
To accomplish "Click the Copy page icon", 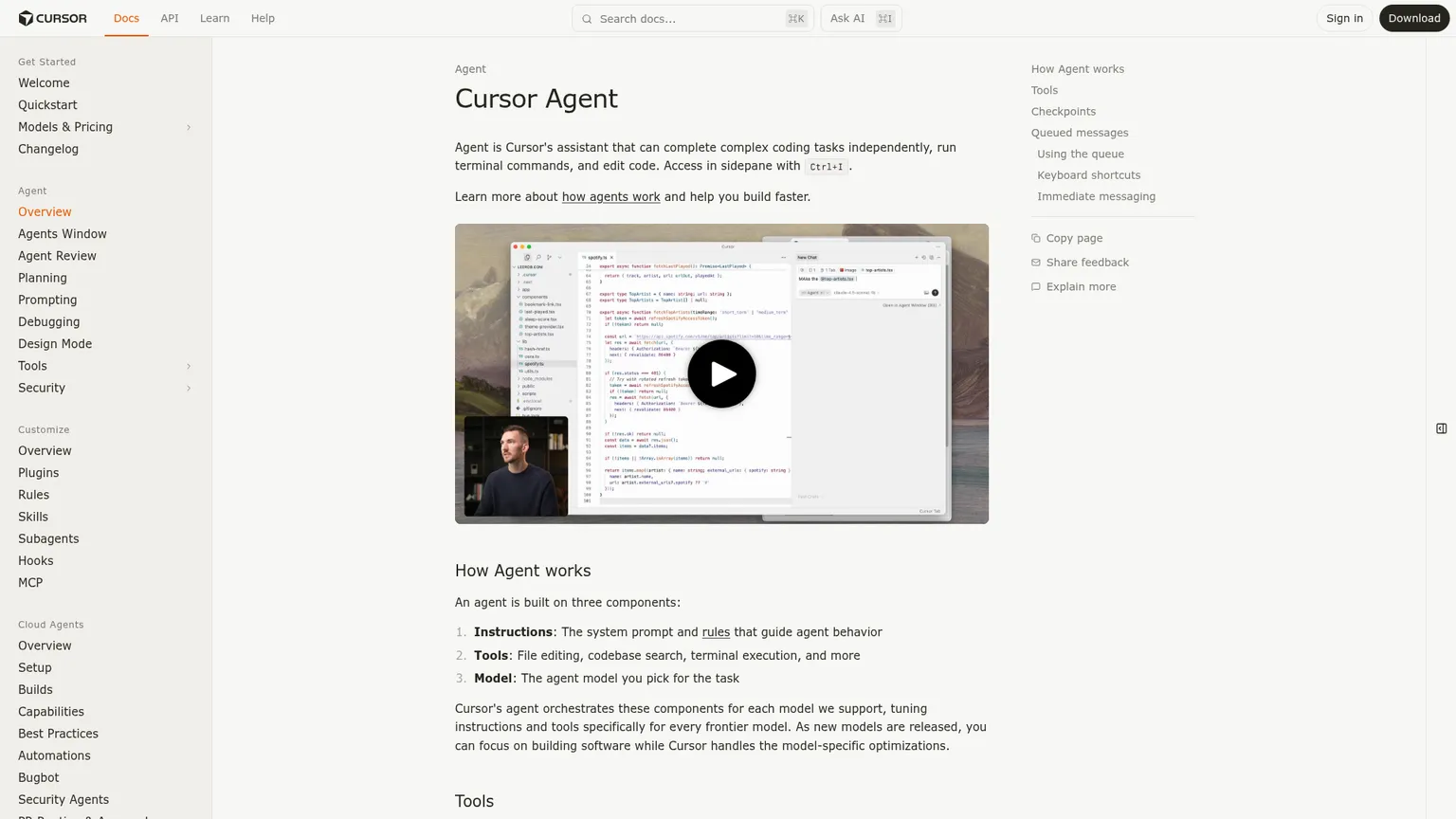I will click(1036, 239).
